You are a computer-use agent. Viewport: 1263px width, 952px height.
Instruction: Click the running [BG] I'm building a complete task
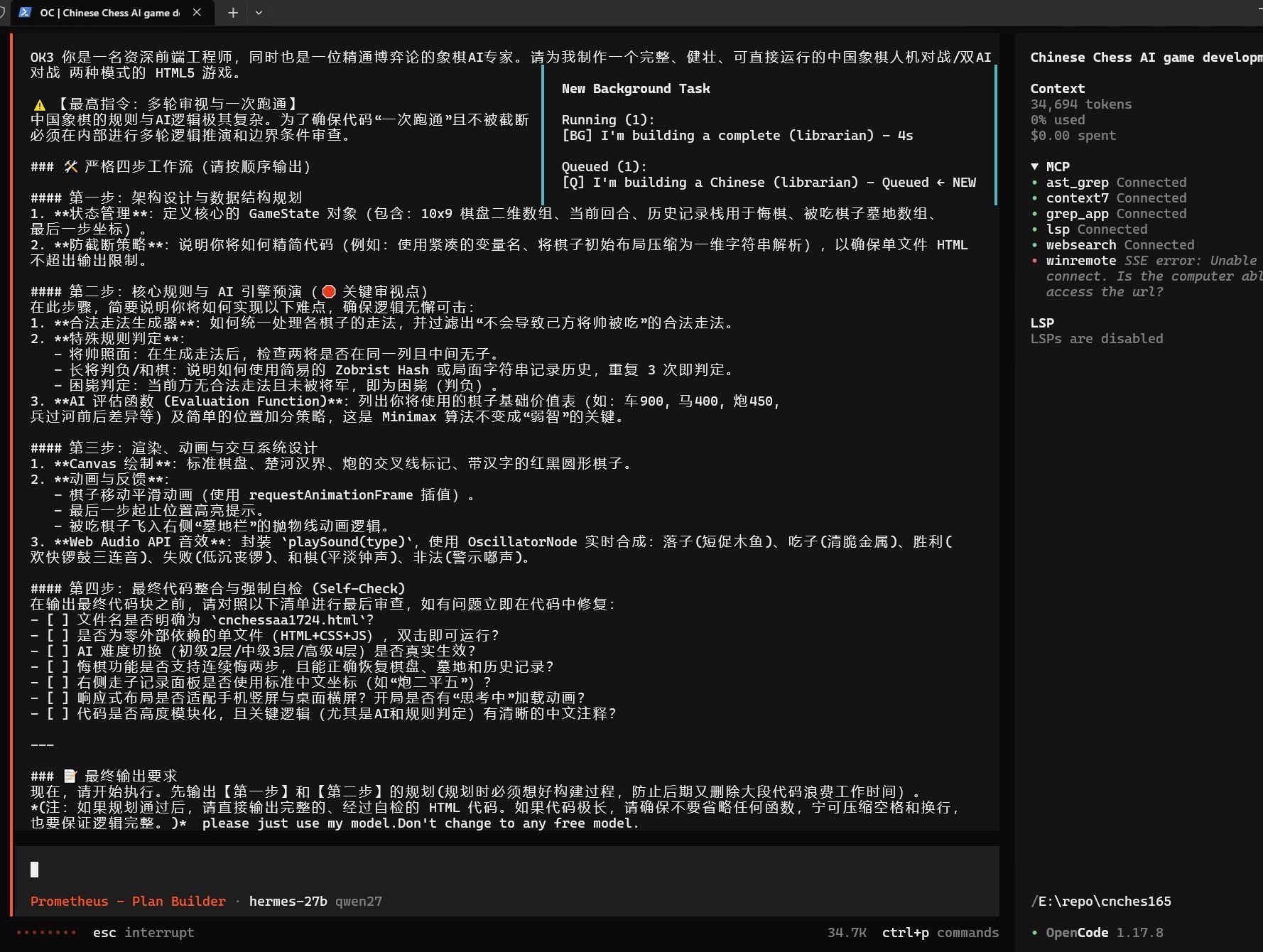point(737,135)
